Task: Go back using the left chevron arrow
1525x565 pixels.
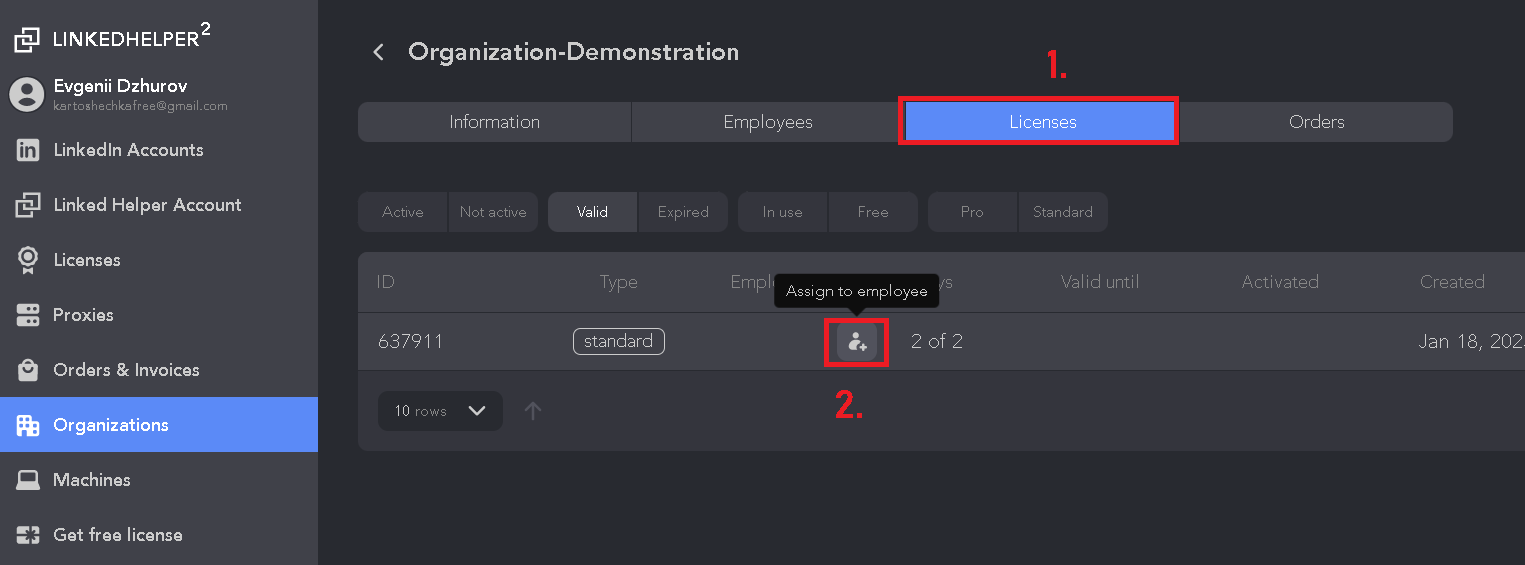Action: click(378, 52)
